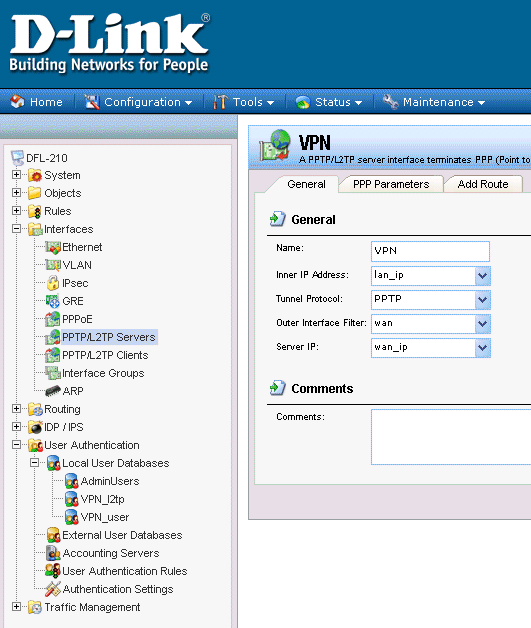Expand the Routing tree node
The width and height of the screenshot is (531, 628).
[16, 409]
